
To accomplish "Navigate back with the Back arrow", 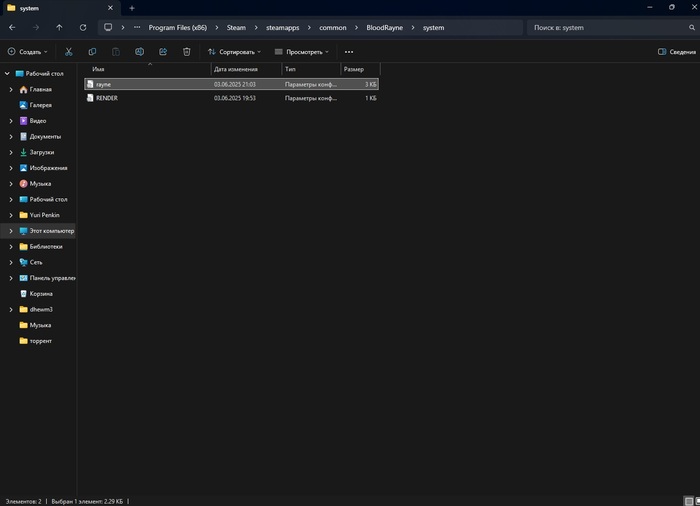I will pos(12,28).
